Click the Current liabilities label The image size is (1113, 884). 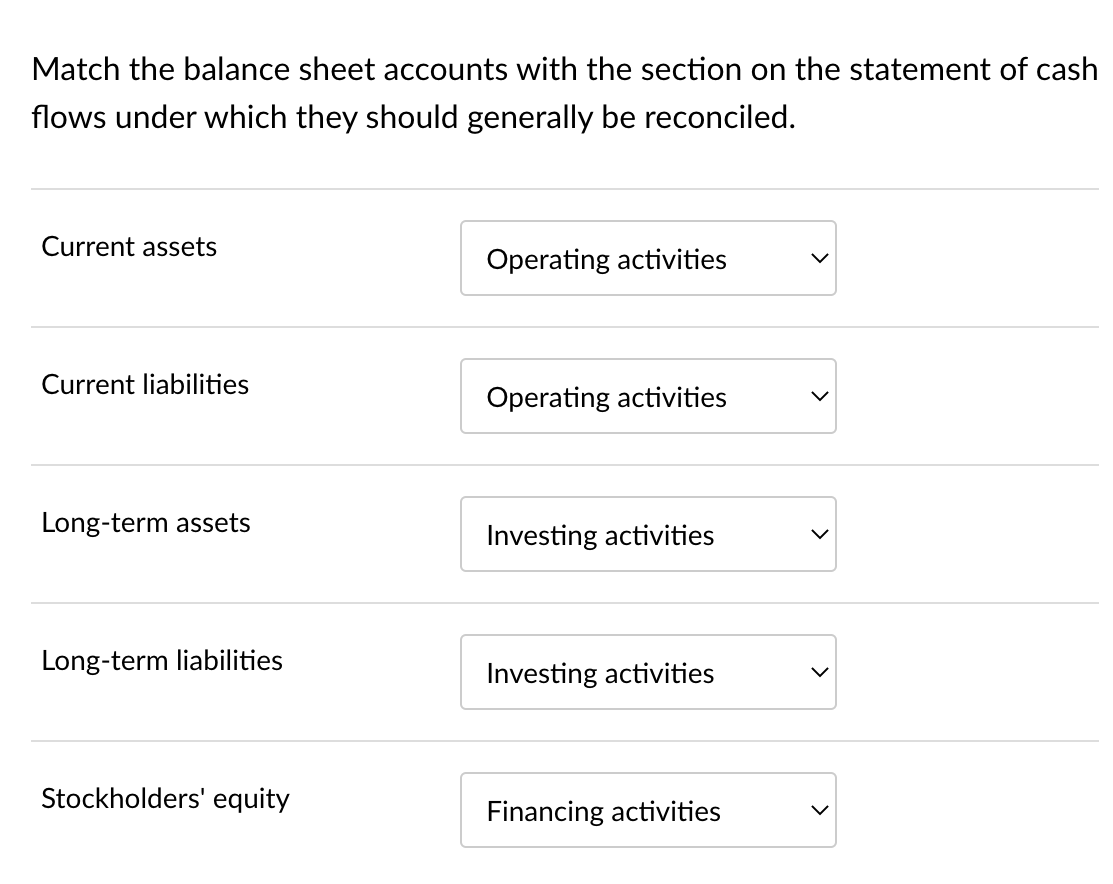pyautogui.click(x=145, y=384)
